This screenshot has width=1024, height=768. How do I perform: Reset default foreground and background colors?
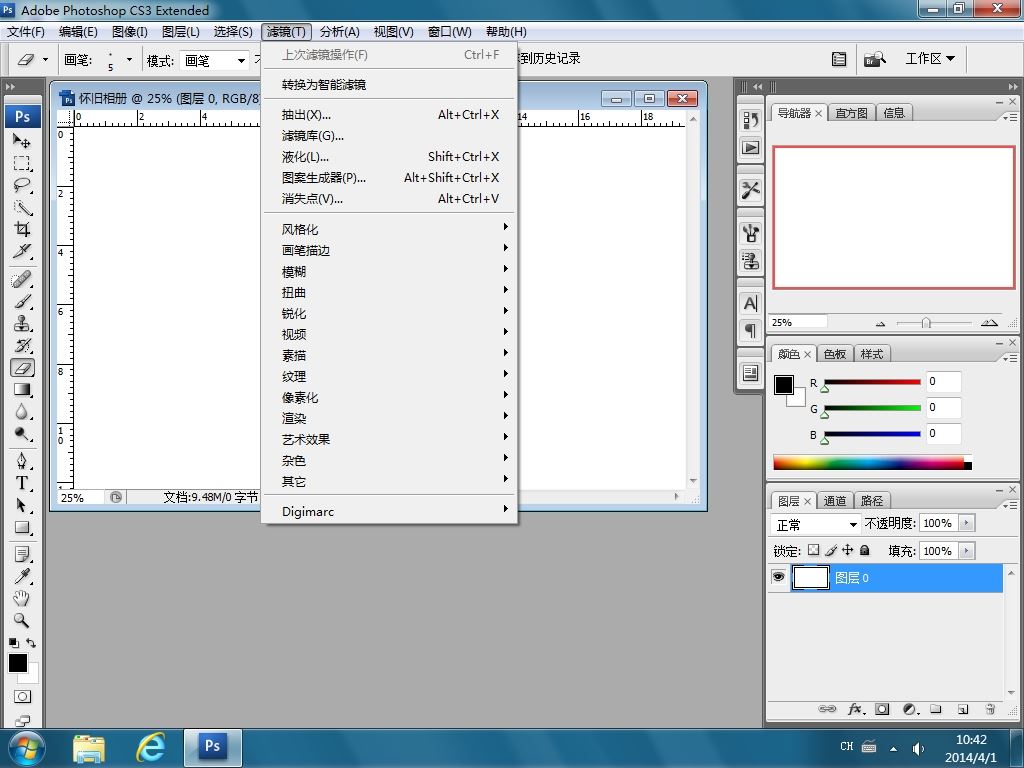pyautogui.click(x=14, y=643)
